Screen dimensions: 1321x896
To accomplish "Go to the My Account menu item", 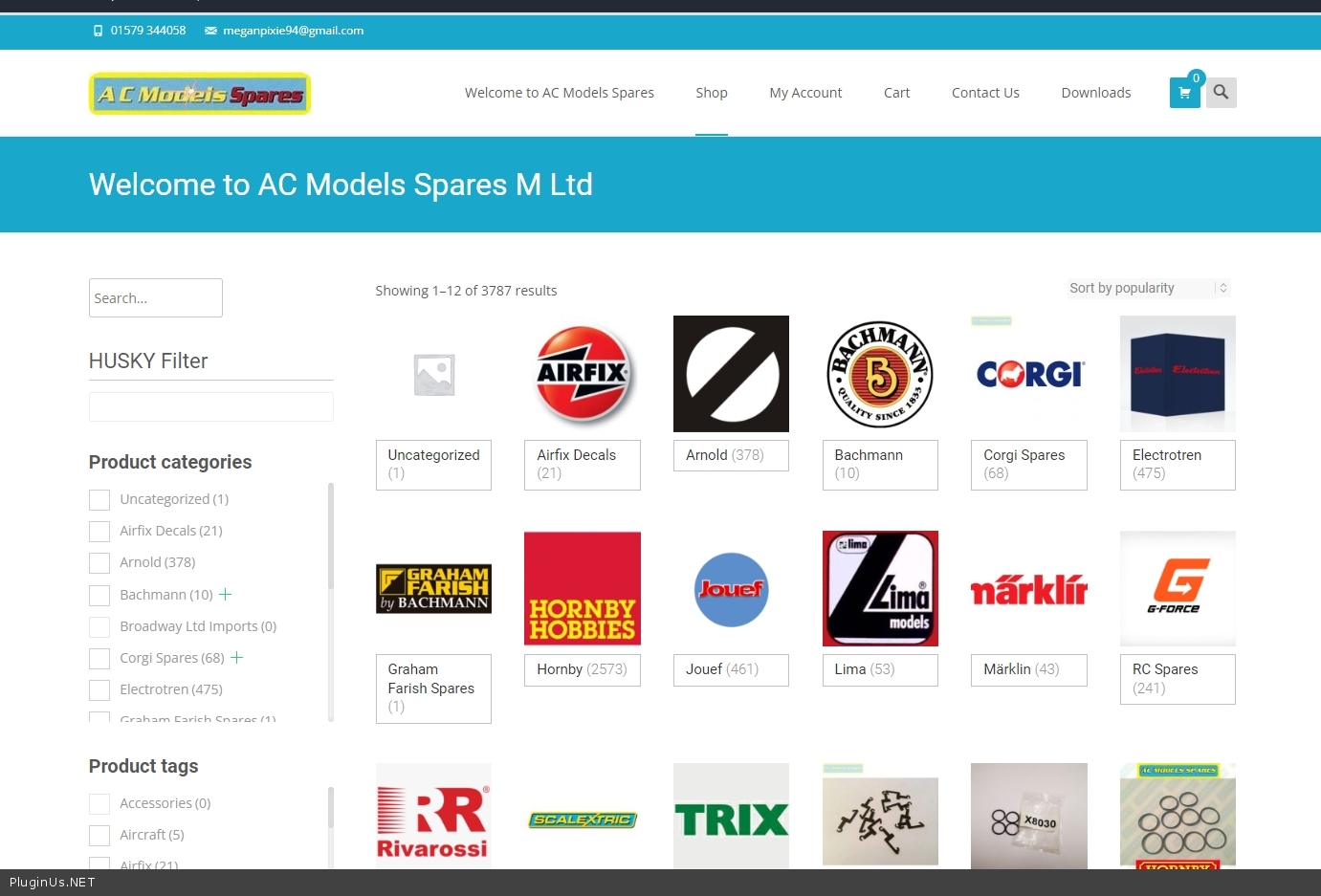I will click(805, 93).
